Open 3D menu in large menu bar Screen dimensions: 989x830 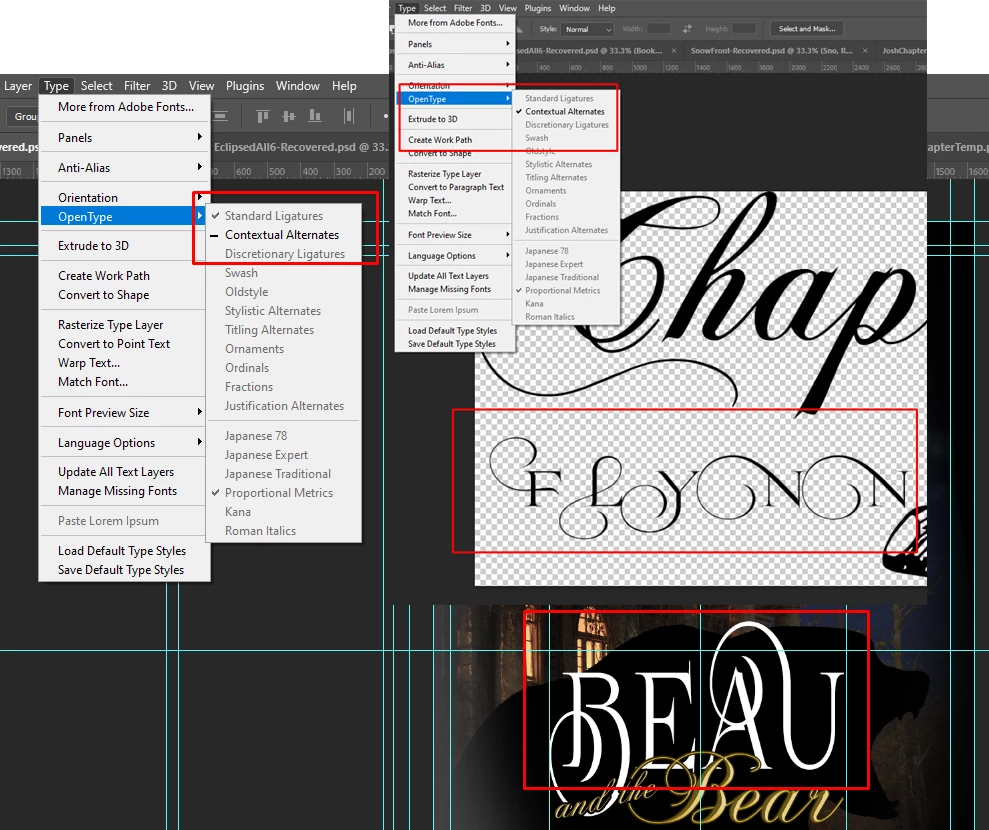169,86
